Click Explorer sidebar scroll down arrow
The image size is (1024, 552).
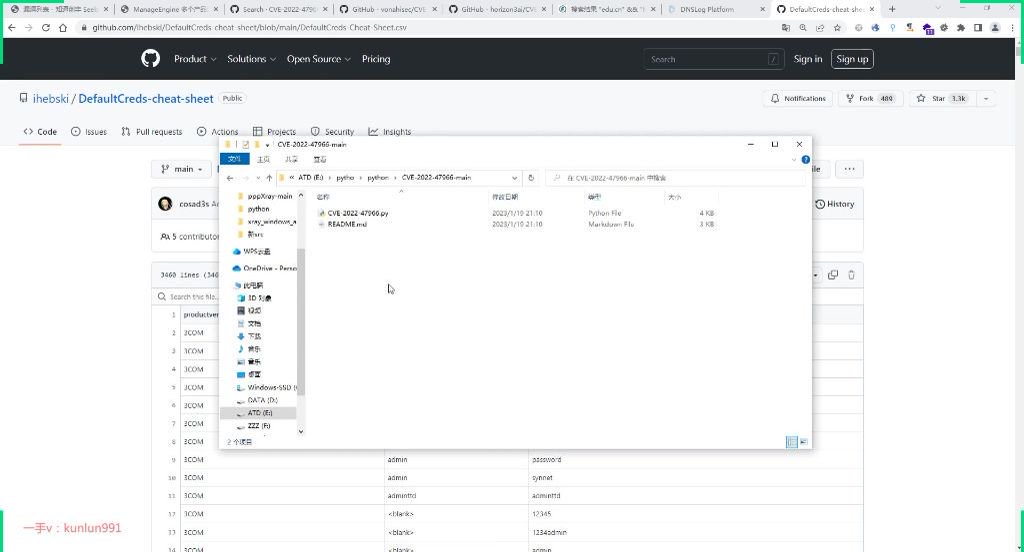300,431
